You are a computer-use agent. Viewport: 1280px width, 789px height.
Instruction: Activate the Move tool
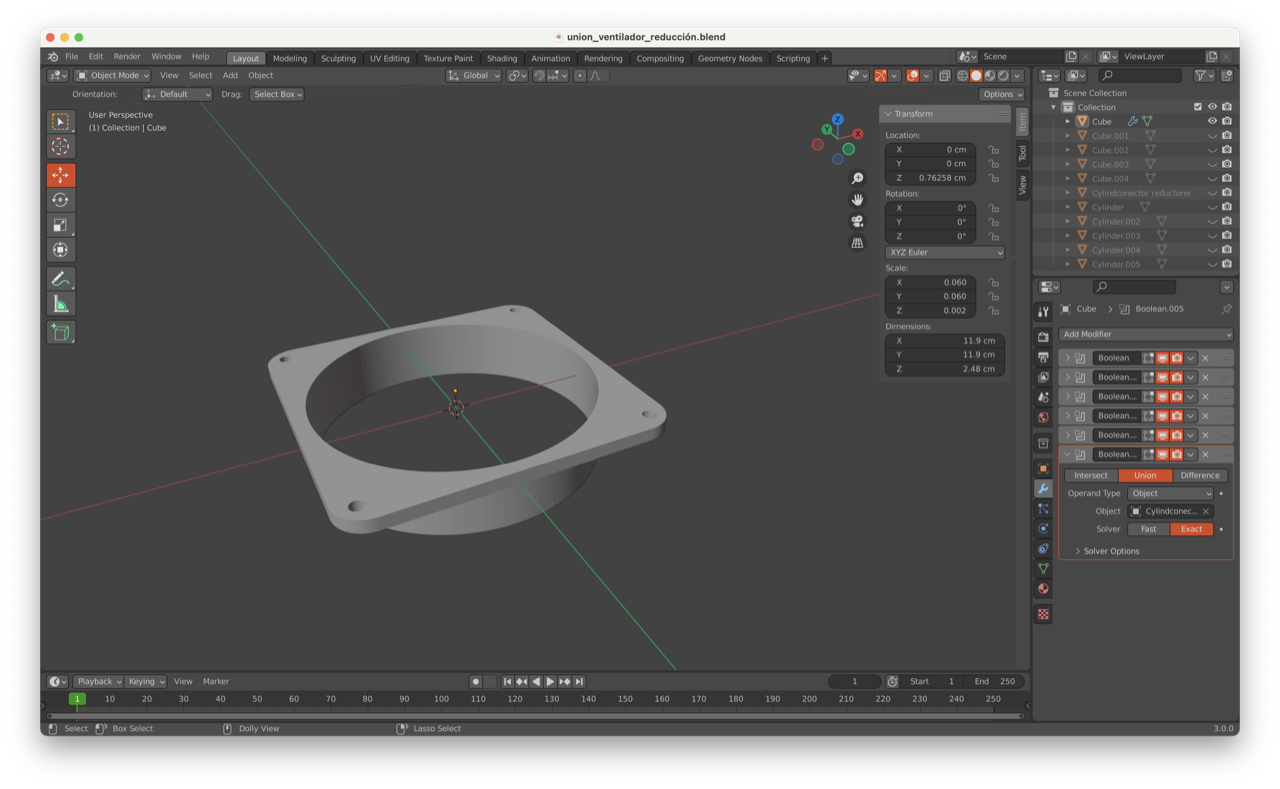pos(60,175)
